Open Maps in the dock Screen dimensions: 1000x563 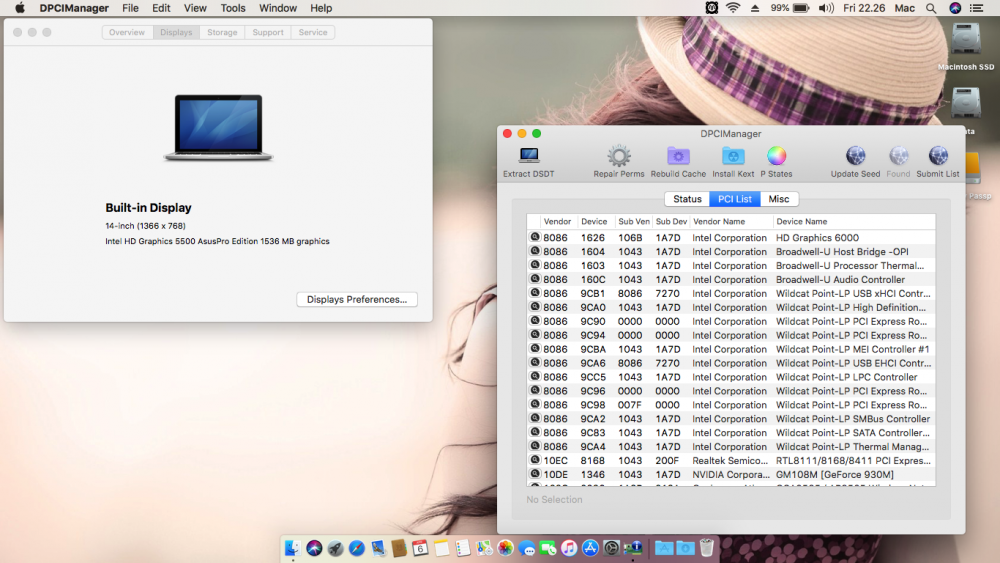(484, 548)
